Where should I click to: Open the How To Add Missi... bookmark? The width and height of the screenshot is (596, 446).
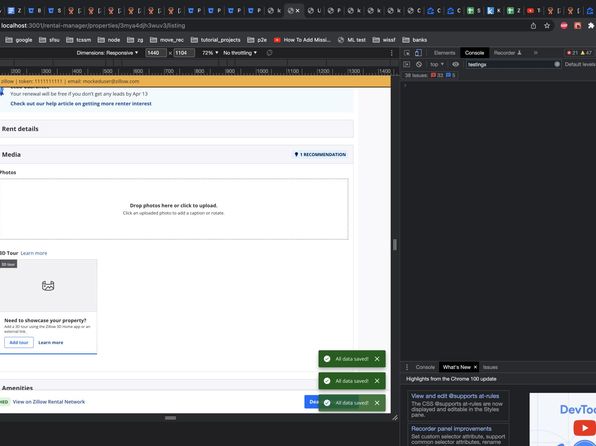tap(302, 40)
